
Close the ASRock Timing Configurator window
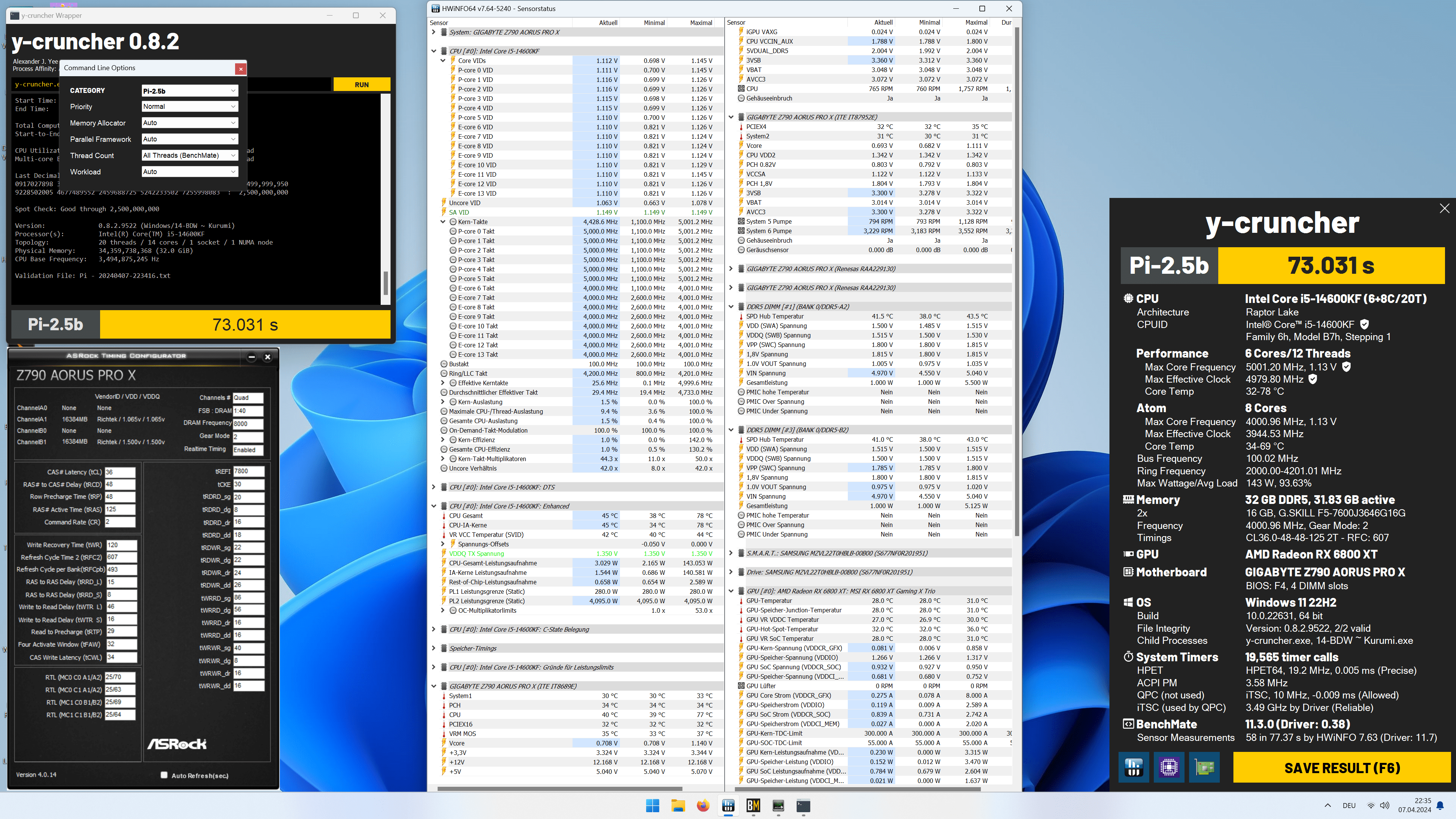[268, 357]
